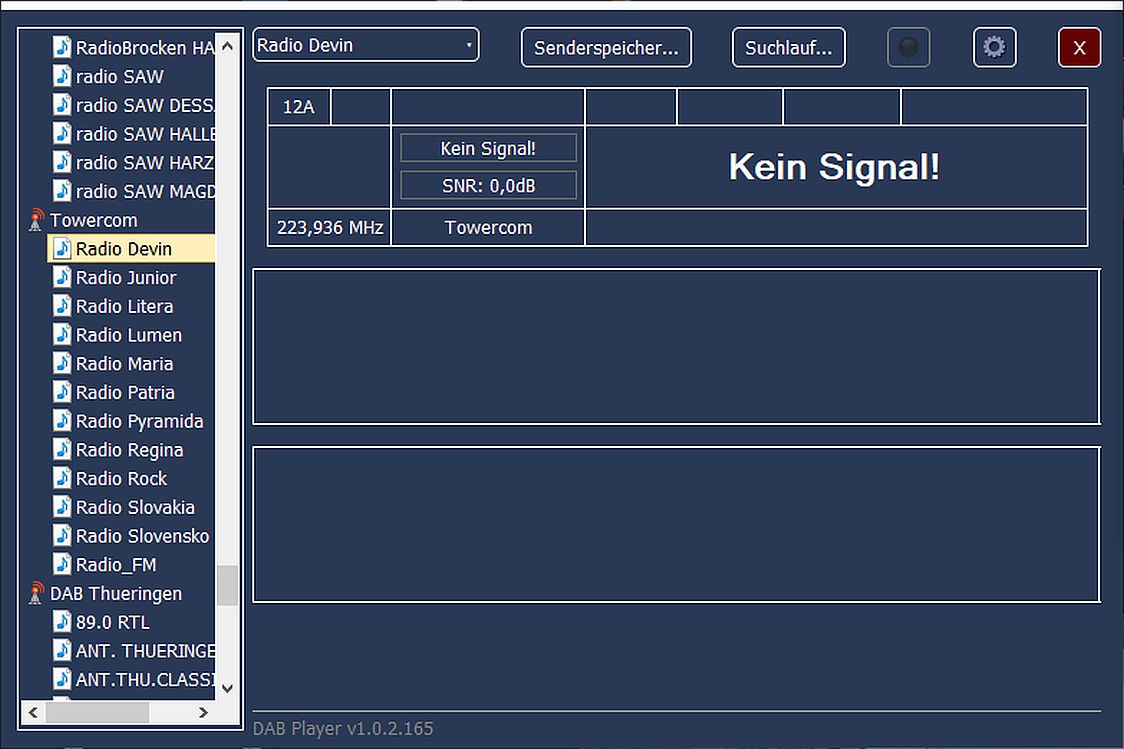Click the SNR: 0,0dB indicator
Screen dimensions: 1124x749
(x=488, y=186)
